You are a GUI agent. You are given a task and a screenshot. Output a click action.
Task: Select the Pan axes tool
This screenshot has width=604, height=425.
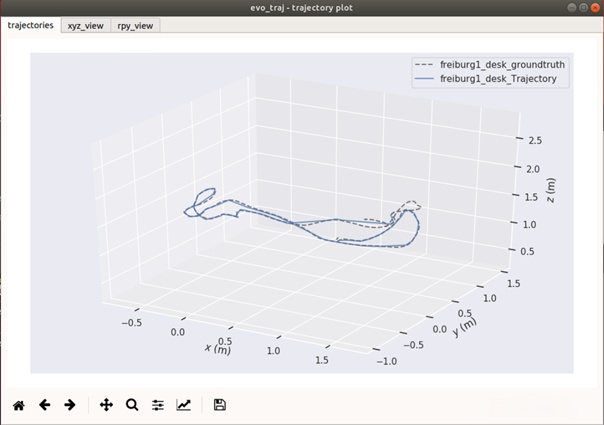106,405
